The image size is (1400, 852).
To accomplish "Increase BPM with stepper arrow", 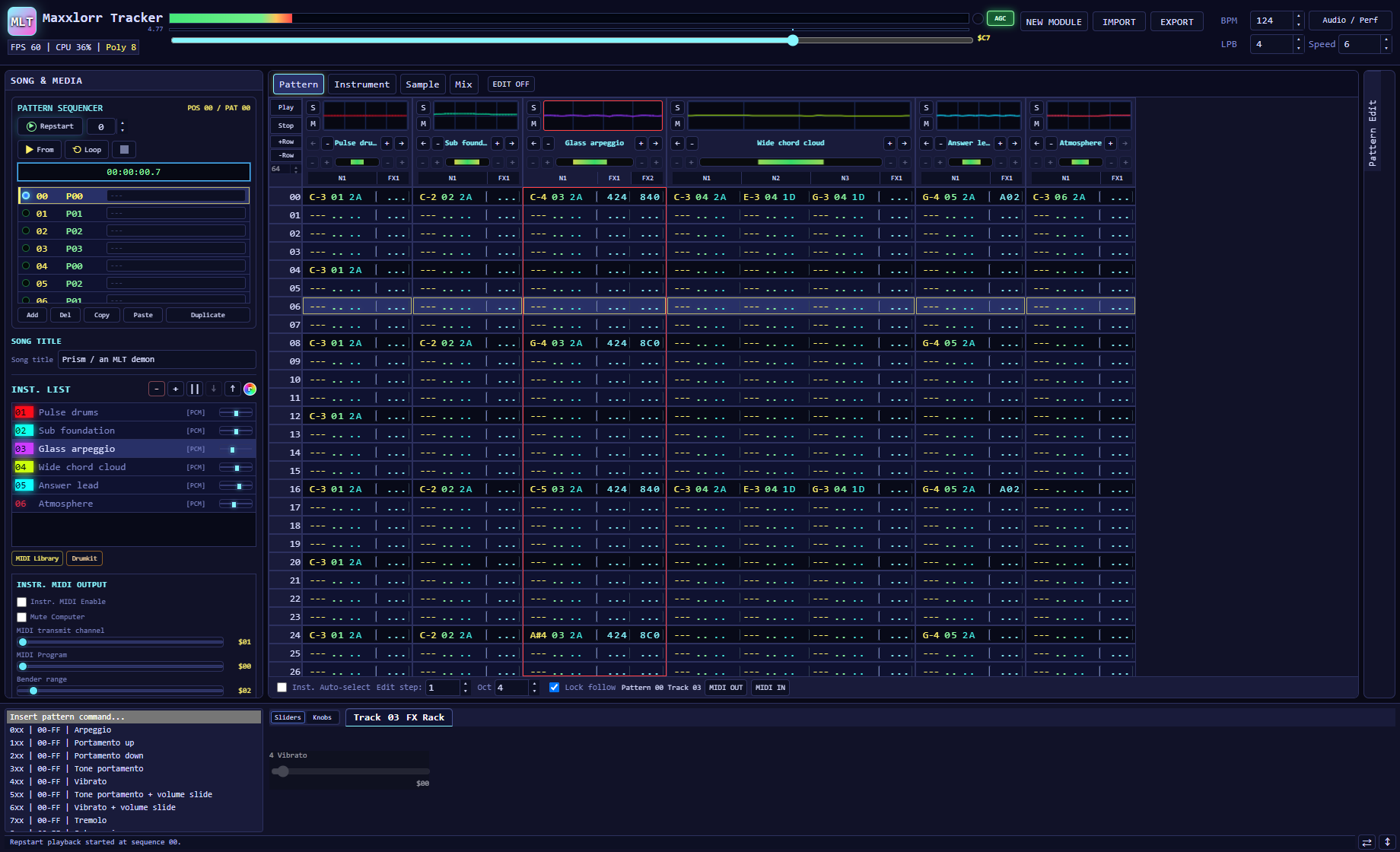I will pos(1298,17).
